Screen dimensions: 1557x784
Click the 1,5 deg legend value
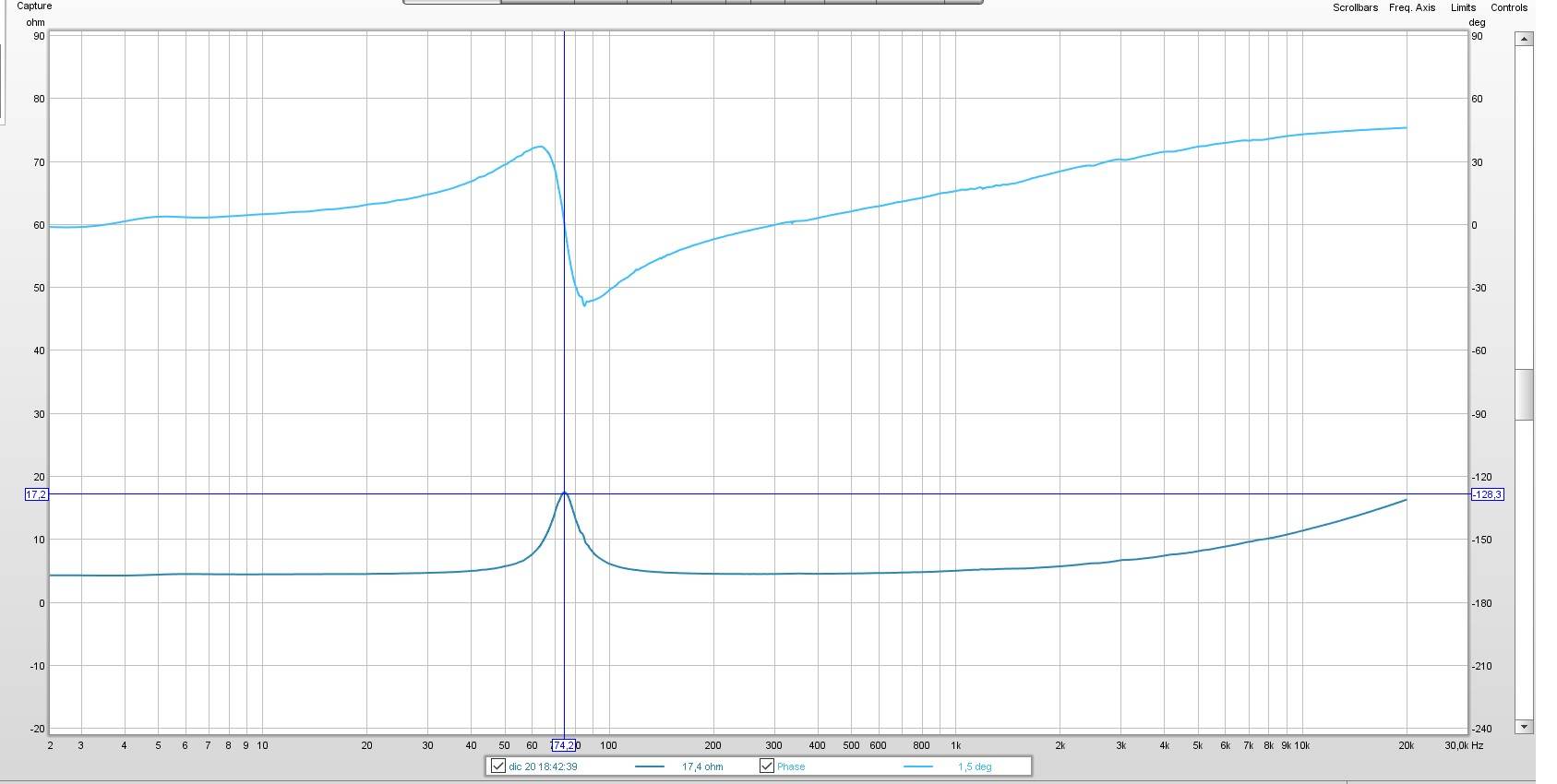point(975,766)
